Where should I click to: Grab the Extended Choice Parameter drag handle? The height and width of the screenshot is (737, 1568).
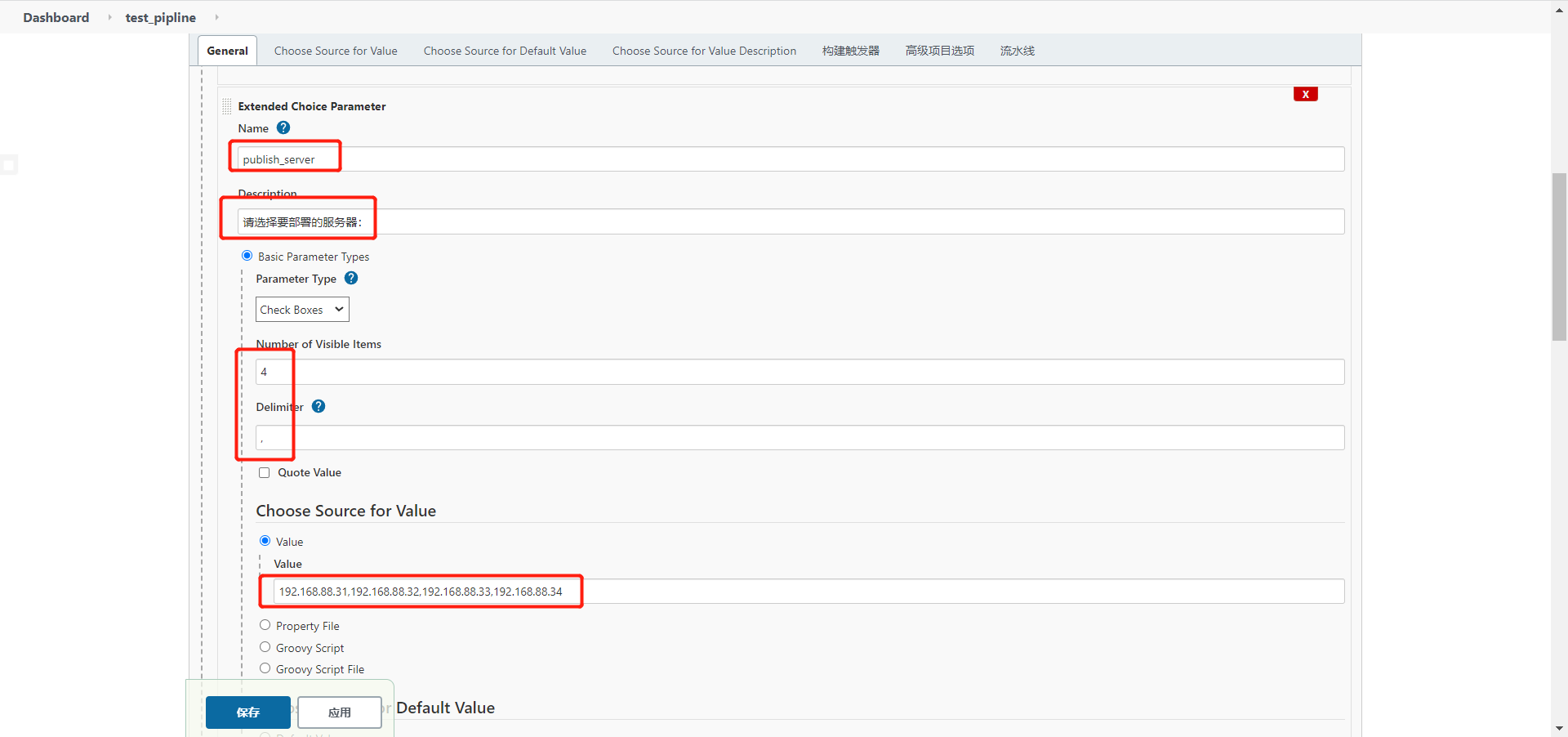point(226,106)
